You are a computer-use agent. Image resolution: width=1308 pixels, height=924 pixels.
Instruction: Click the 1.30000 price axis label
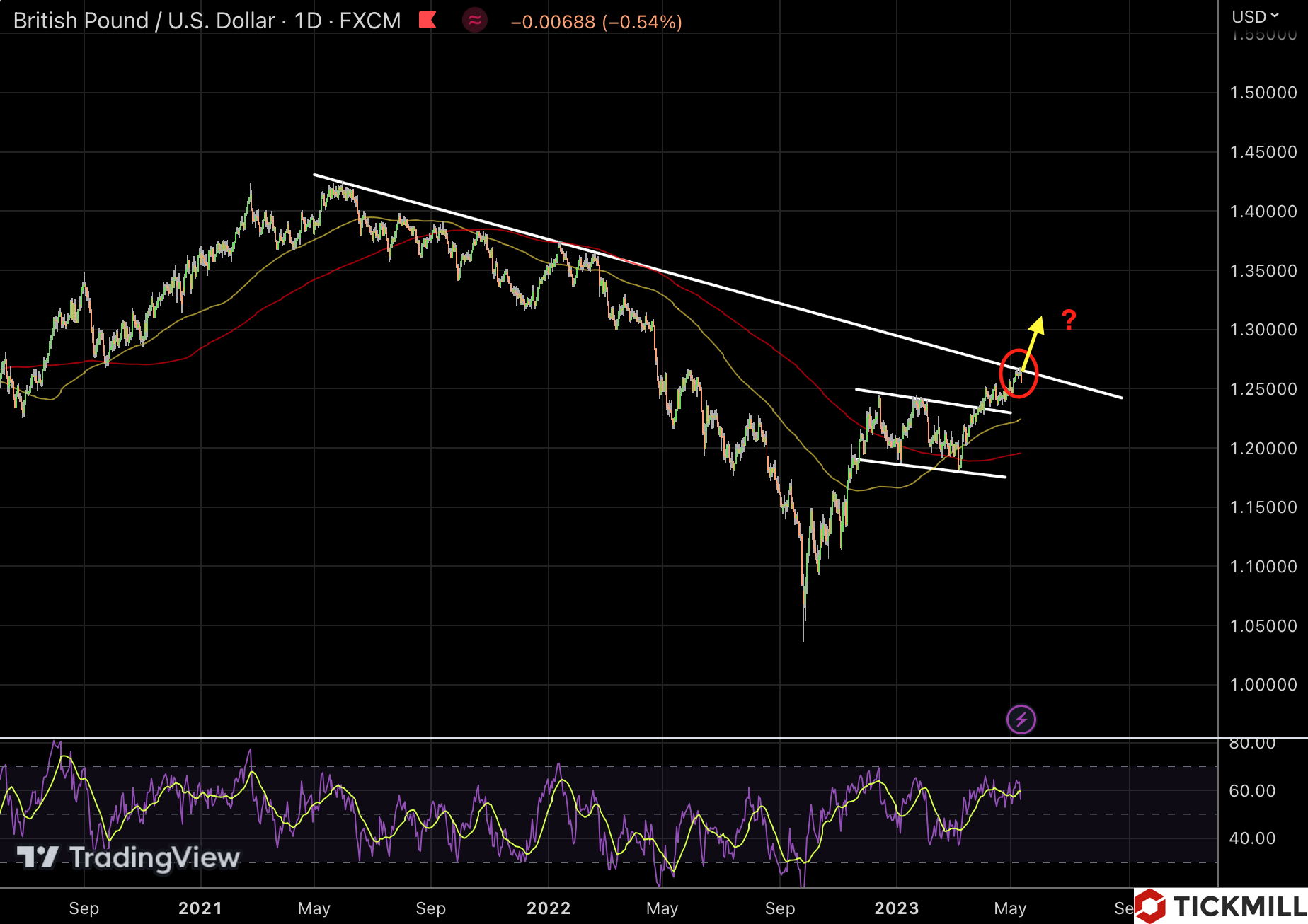point(1263,330)
